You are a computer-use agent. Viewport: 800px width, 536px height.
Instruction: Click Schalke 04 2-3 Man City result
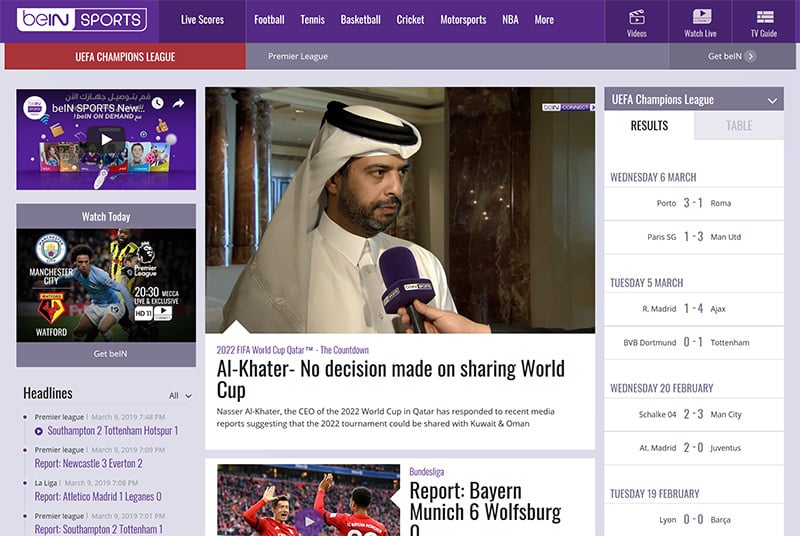(x=694, y=414)
